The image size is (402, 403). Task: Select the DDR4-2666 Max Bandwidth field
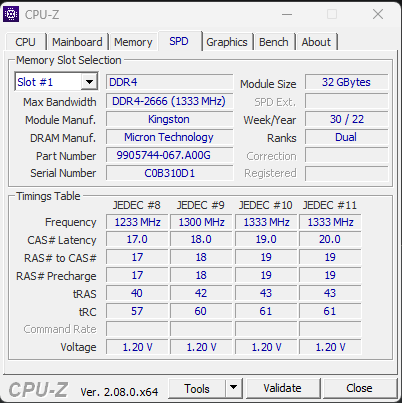click(x=169, y=101)
